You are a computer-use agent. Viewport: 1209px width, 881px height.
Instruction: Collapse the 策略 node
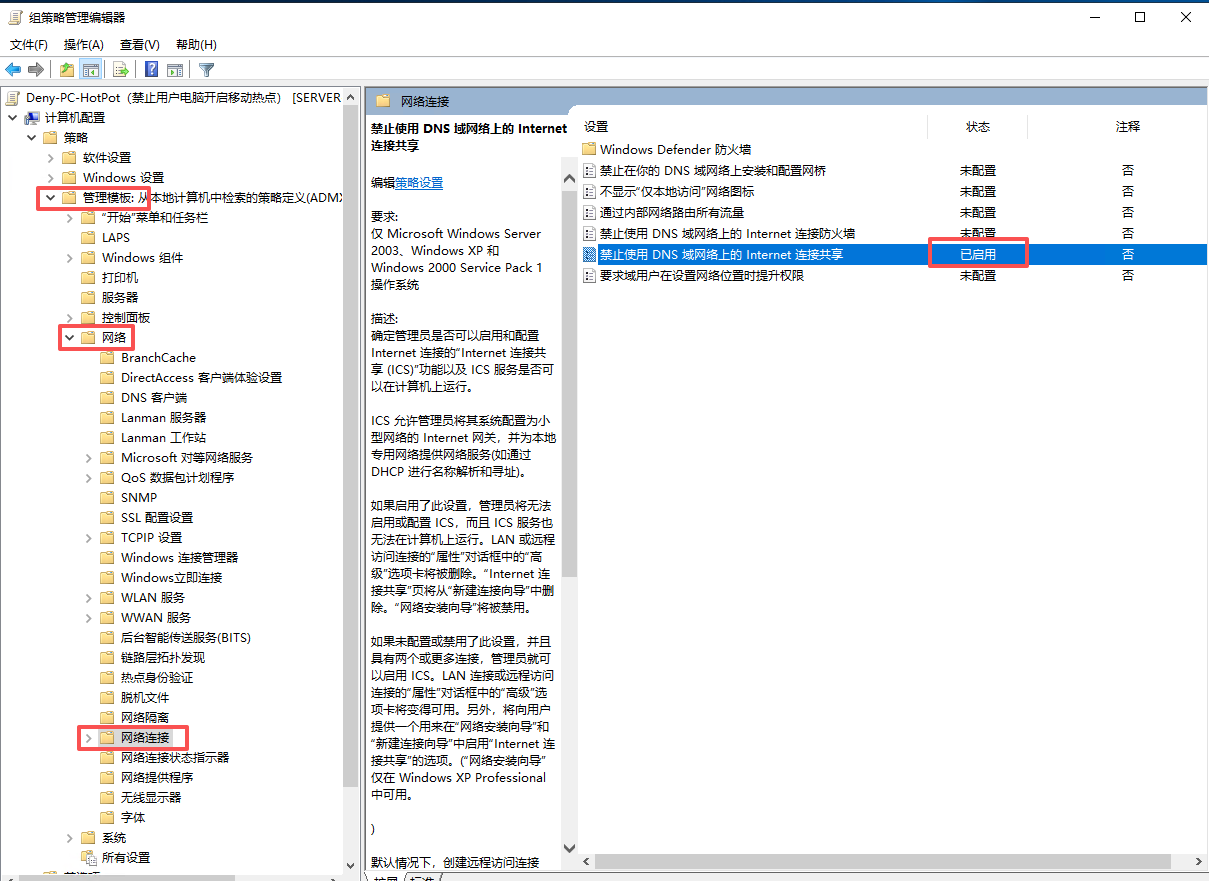click(x=31, y=137)
